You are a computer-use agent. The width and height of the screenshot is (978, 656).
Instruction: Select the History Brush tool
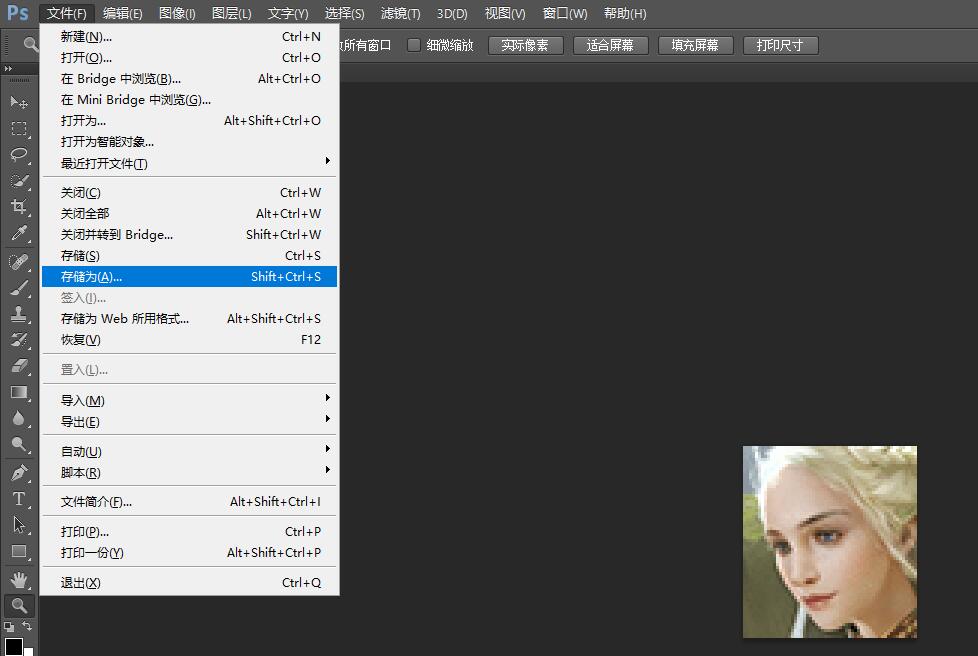coord(19,340)
